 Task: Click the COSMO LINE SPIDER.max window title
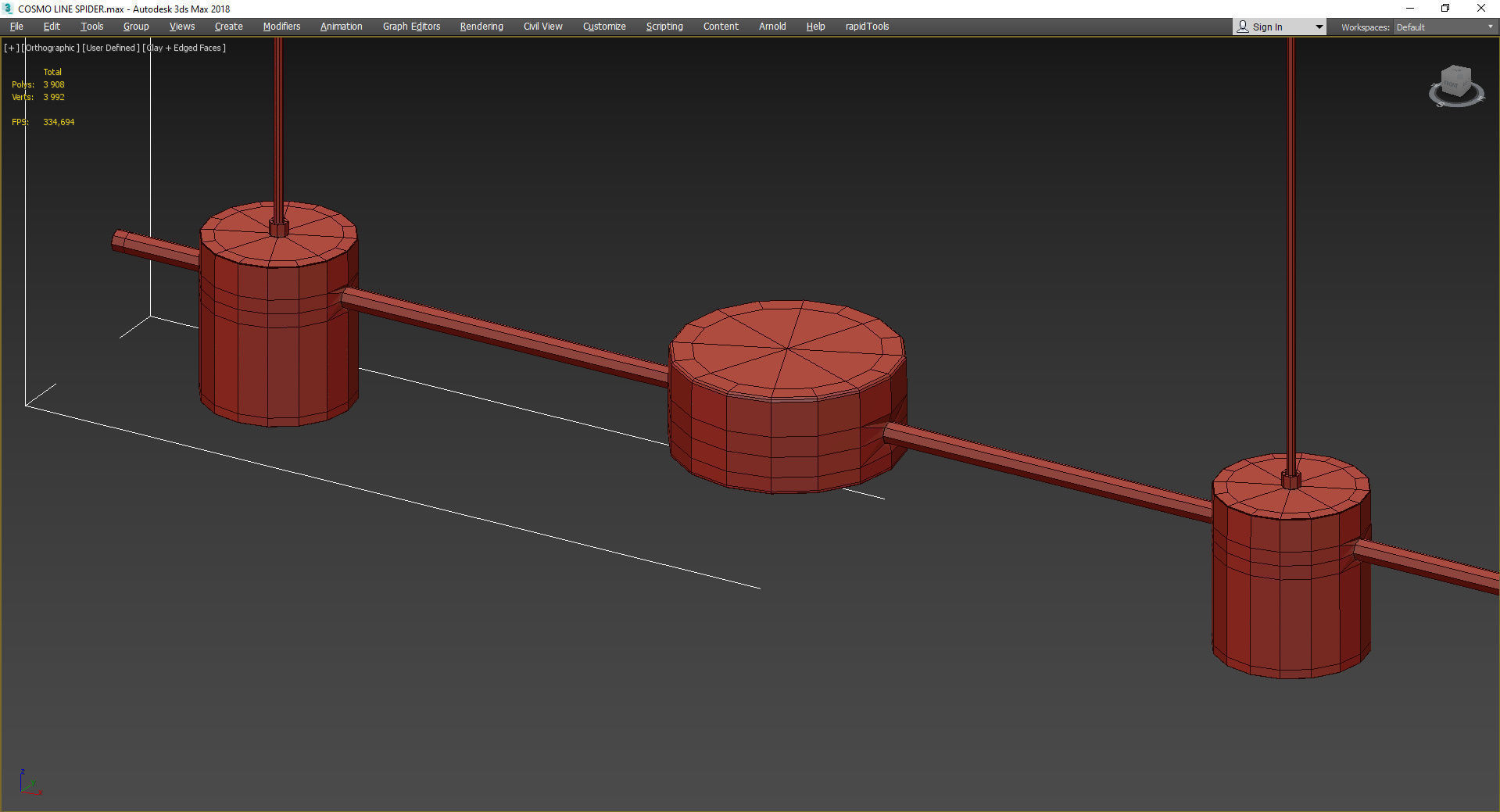coord(124,9)
